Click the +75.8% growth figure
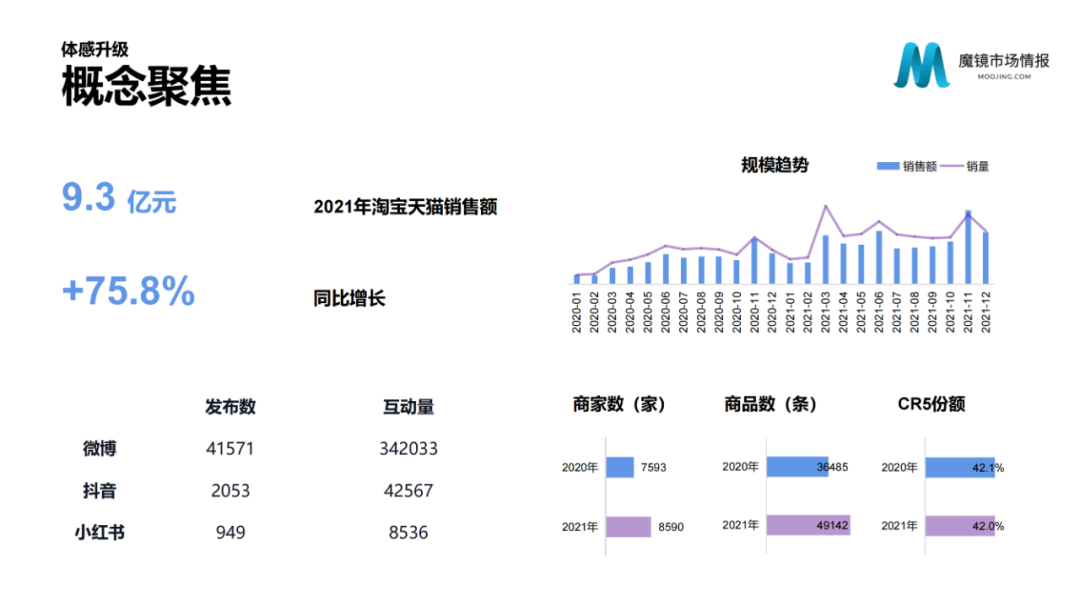Image resolution: width=1080 pixels, height=607 pixels. pos(129,291)
